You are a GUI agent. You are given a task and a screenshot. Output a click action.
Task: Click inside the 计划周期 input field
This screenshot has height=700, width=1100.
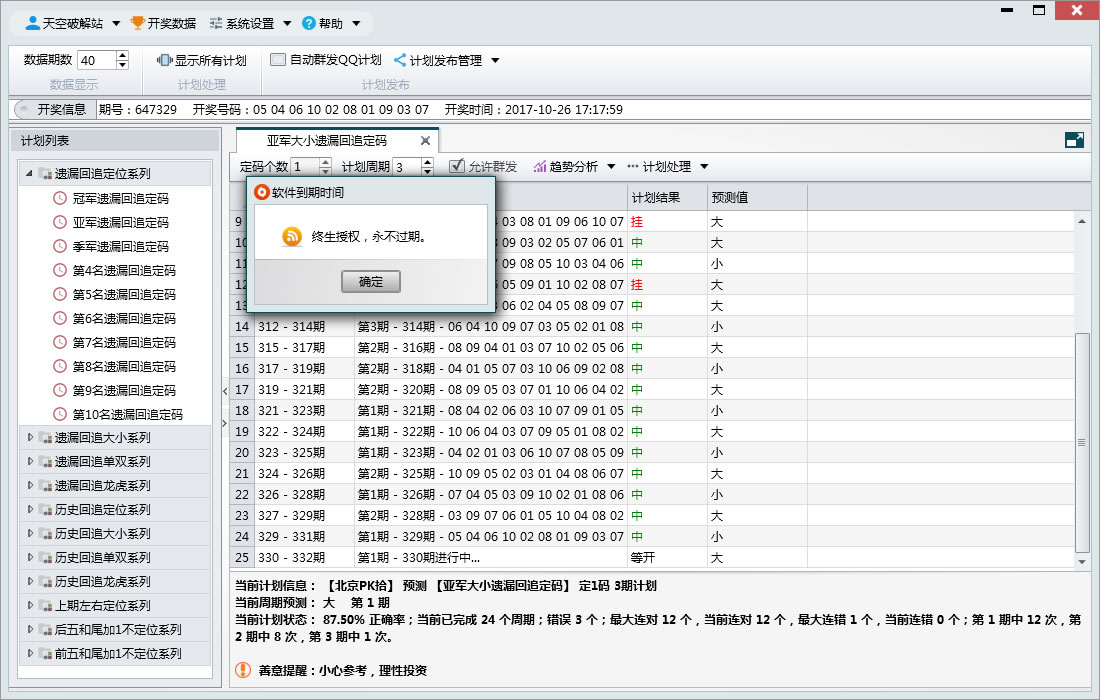408,166
